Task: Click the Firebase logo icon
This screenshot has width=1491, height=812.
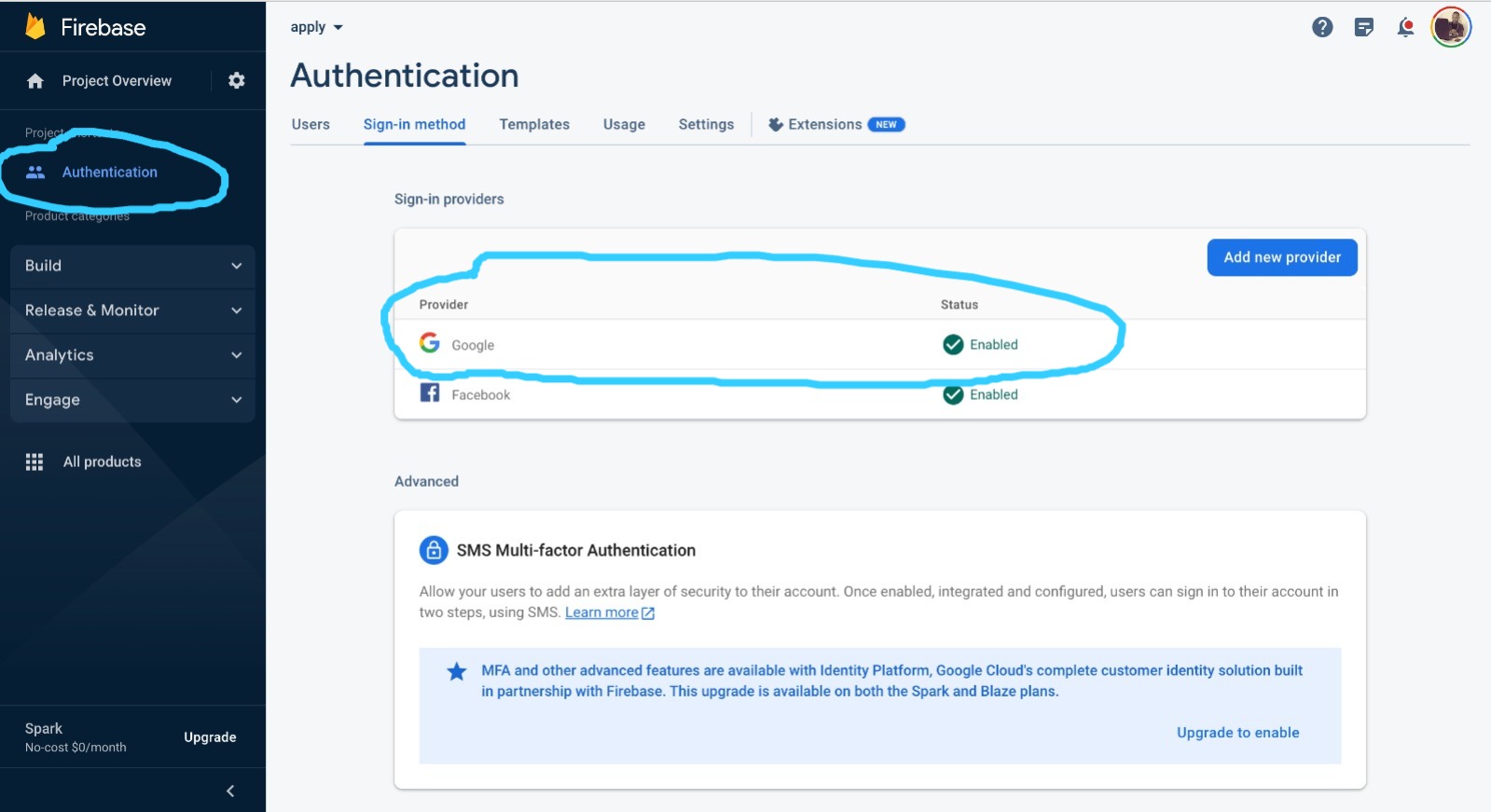Action: click(35, 27)
